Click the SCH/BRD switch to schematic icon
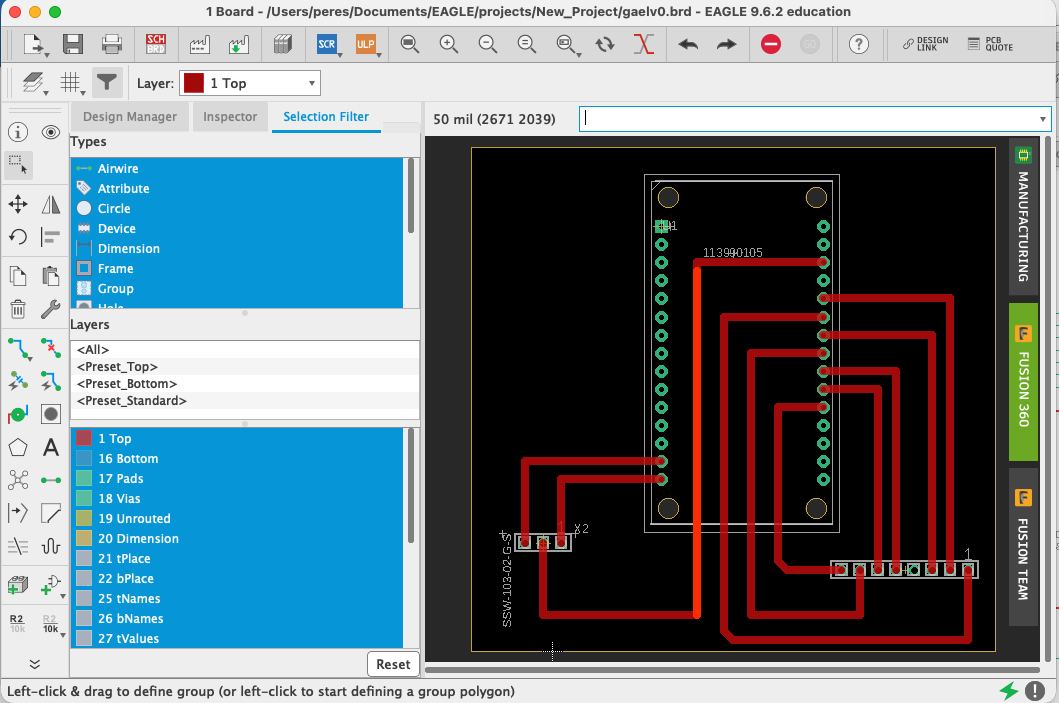 (x=156, y=45)
